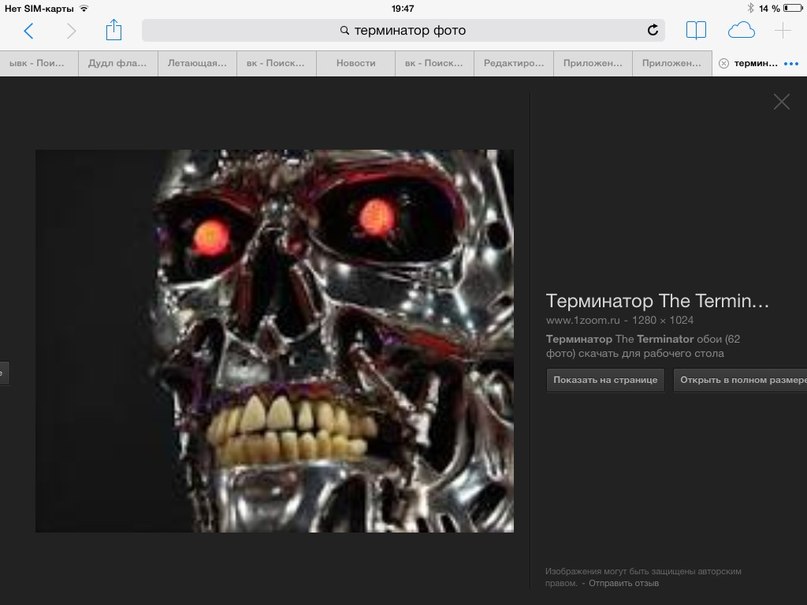Select the active 'термин...' tab
The image size is (807, 605).
point(760,63)
